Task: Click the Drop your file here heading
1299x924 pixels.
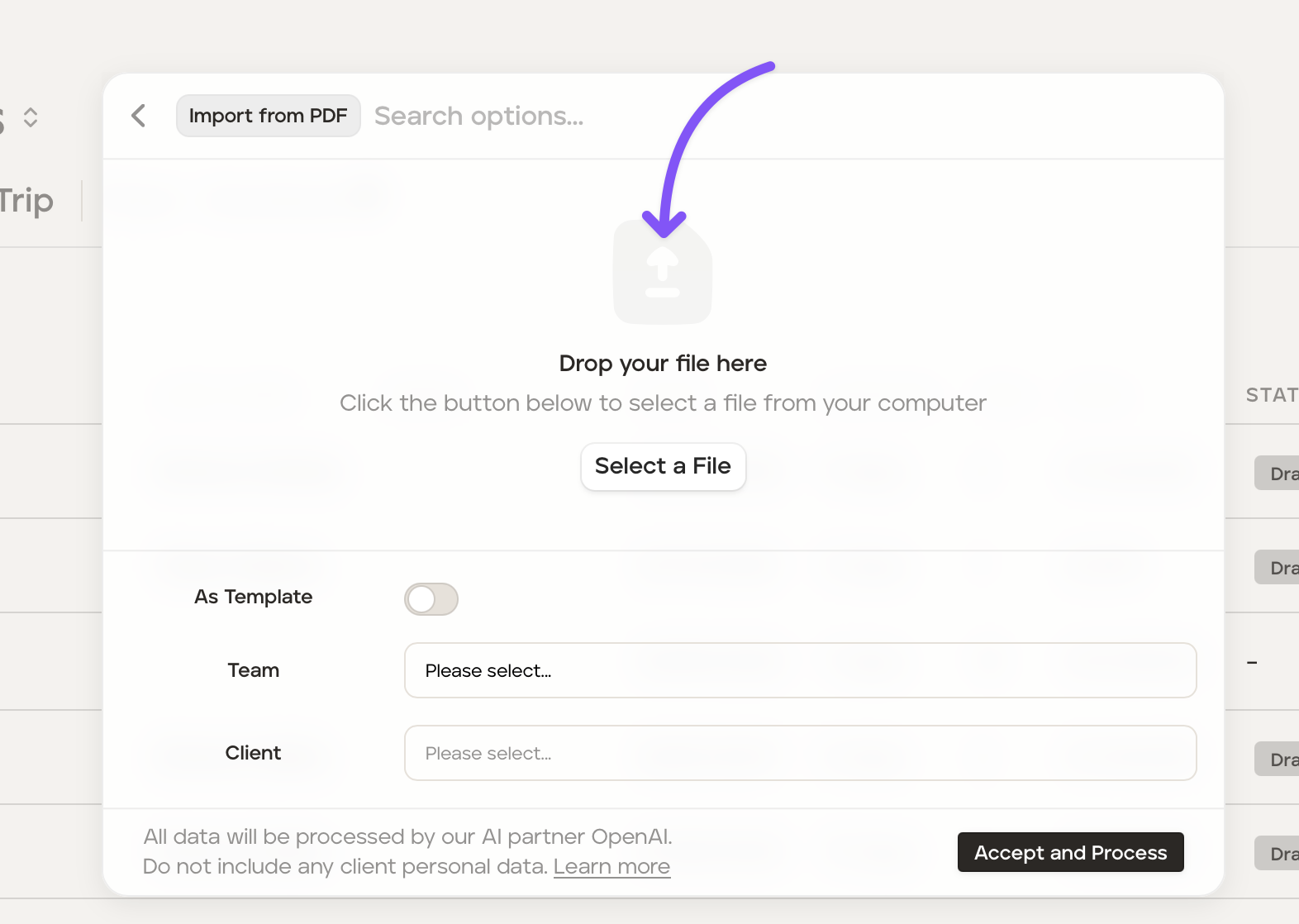Action: click(663, 364)
